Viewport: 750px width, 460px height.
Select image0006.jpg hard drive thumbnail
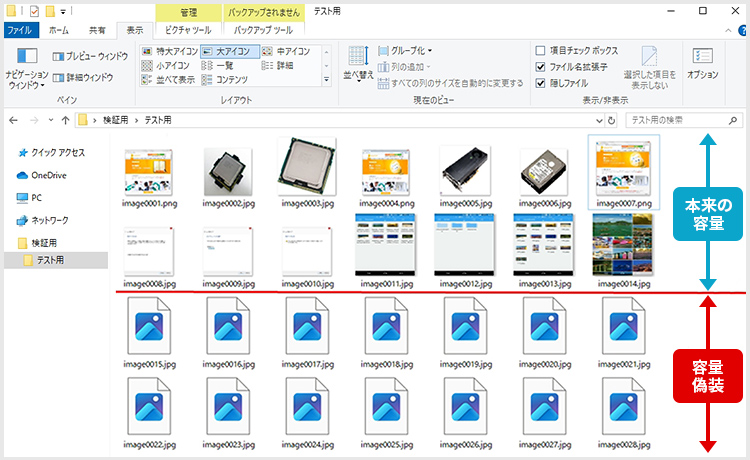[x=544, y=172]
